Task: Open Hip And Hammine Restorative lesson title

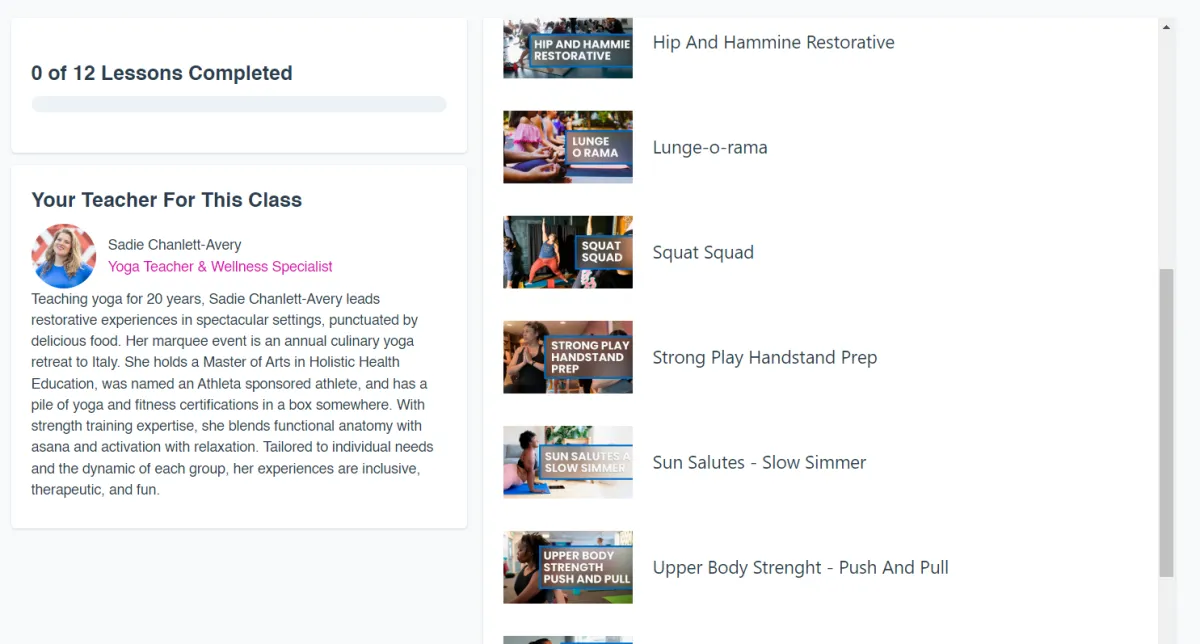Action: [x=773, y=42]
